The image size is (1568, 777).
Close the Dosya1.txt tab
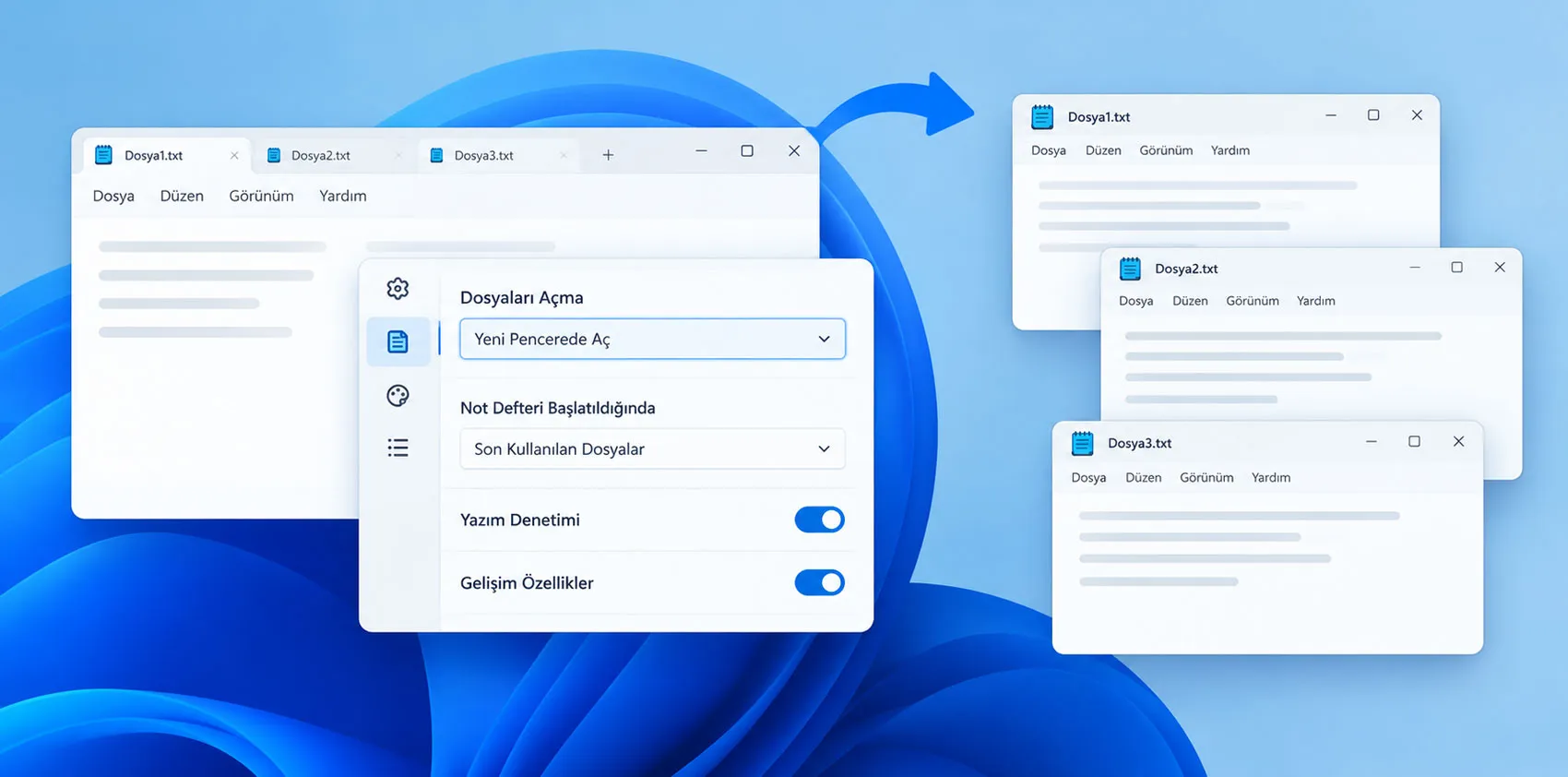pyautogui.click(x=234, y=155)
